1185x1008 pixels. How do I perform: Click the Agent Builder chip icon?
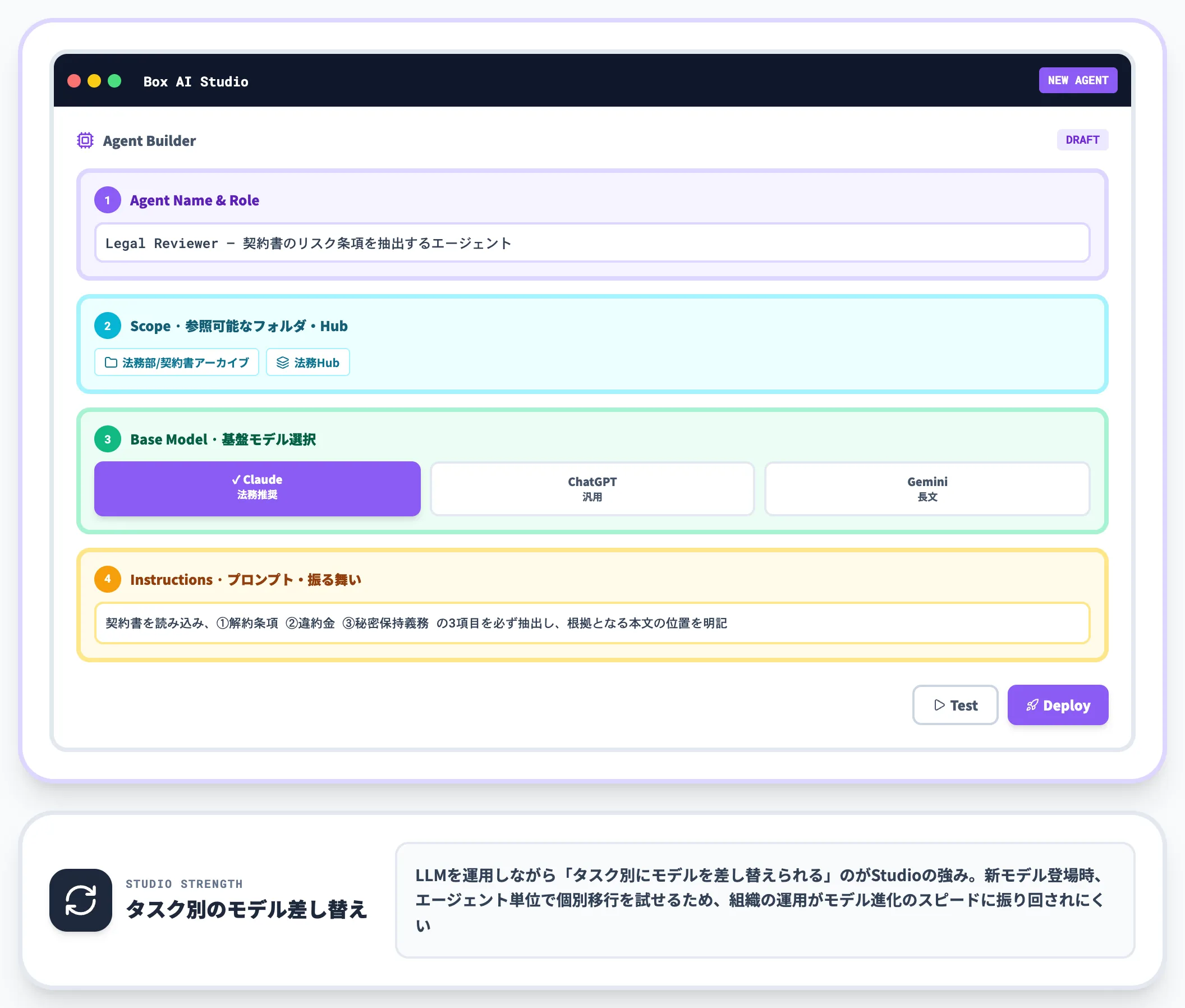point(85,140)
